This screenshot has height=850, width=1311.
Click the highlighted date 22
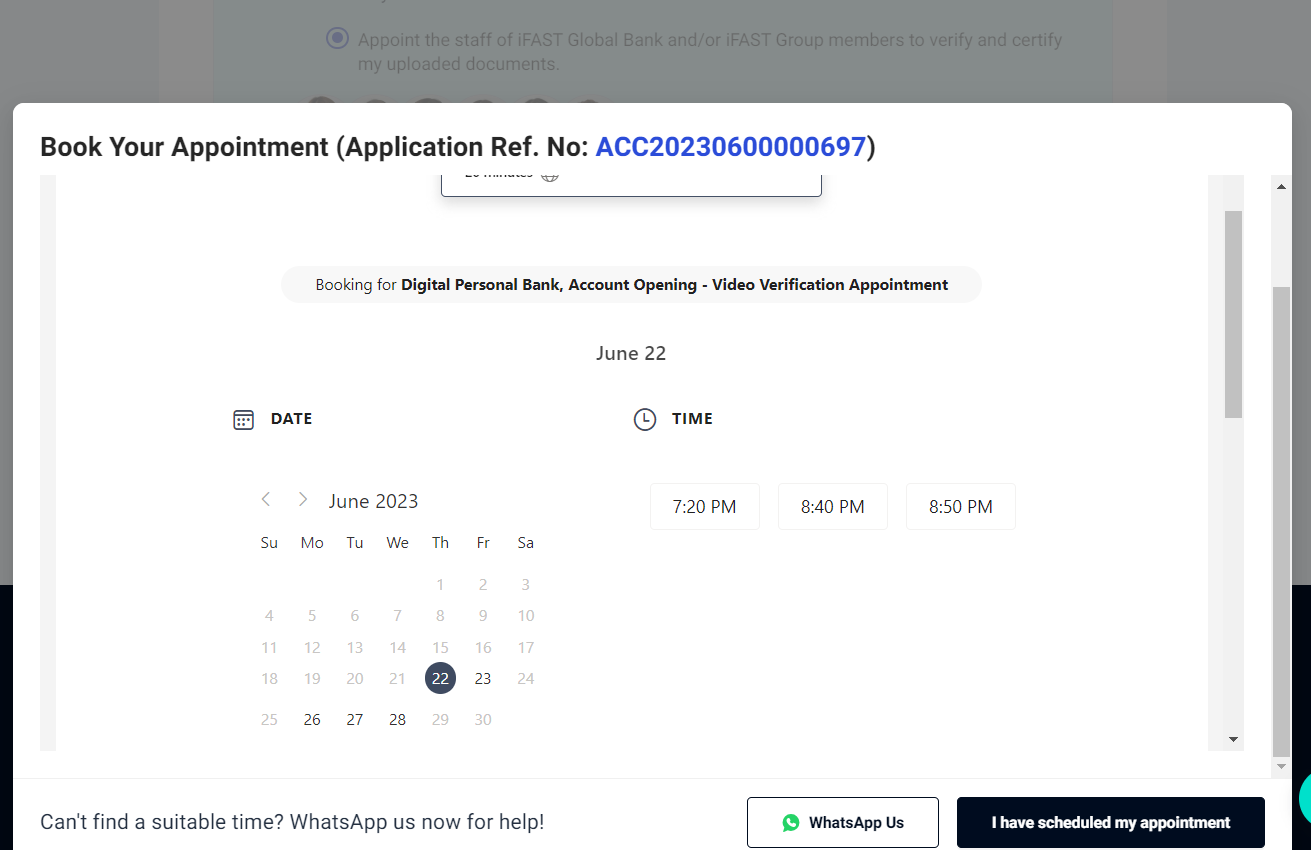tap(440, 678)
